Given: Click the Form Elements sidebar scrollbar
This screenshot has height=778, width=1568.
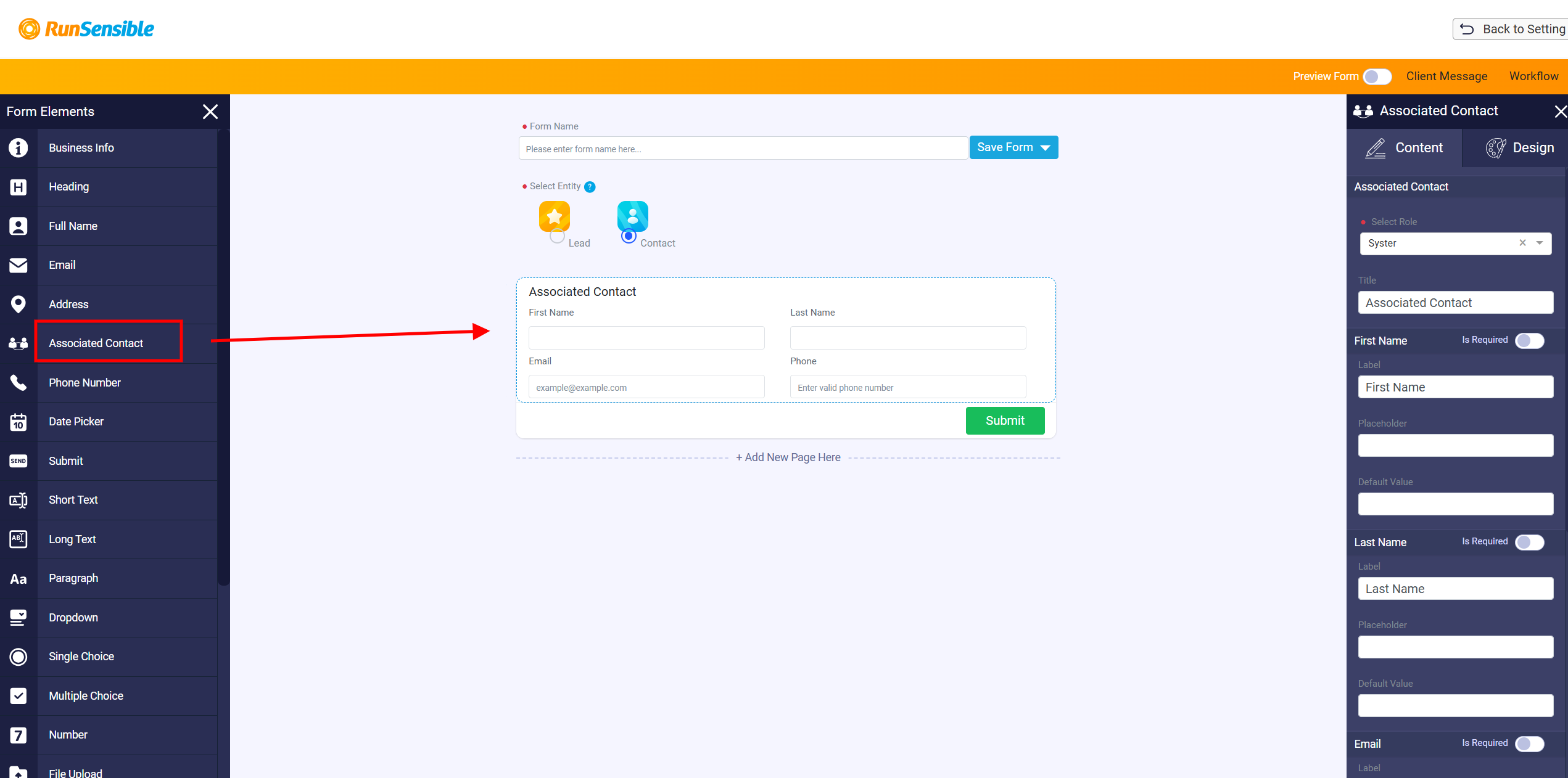Looking at the screenshot, I should coord(223,358).
